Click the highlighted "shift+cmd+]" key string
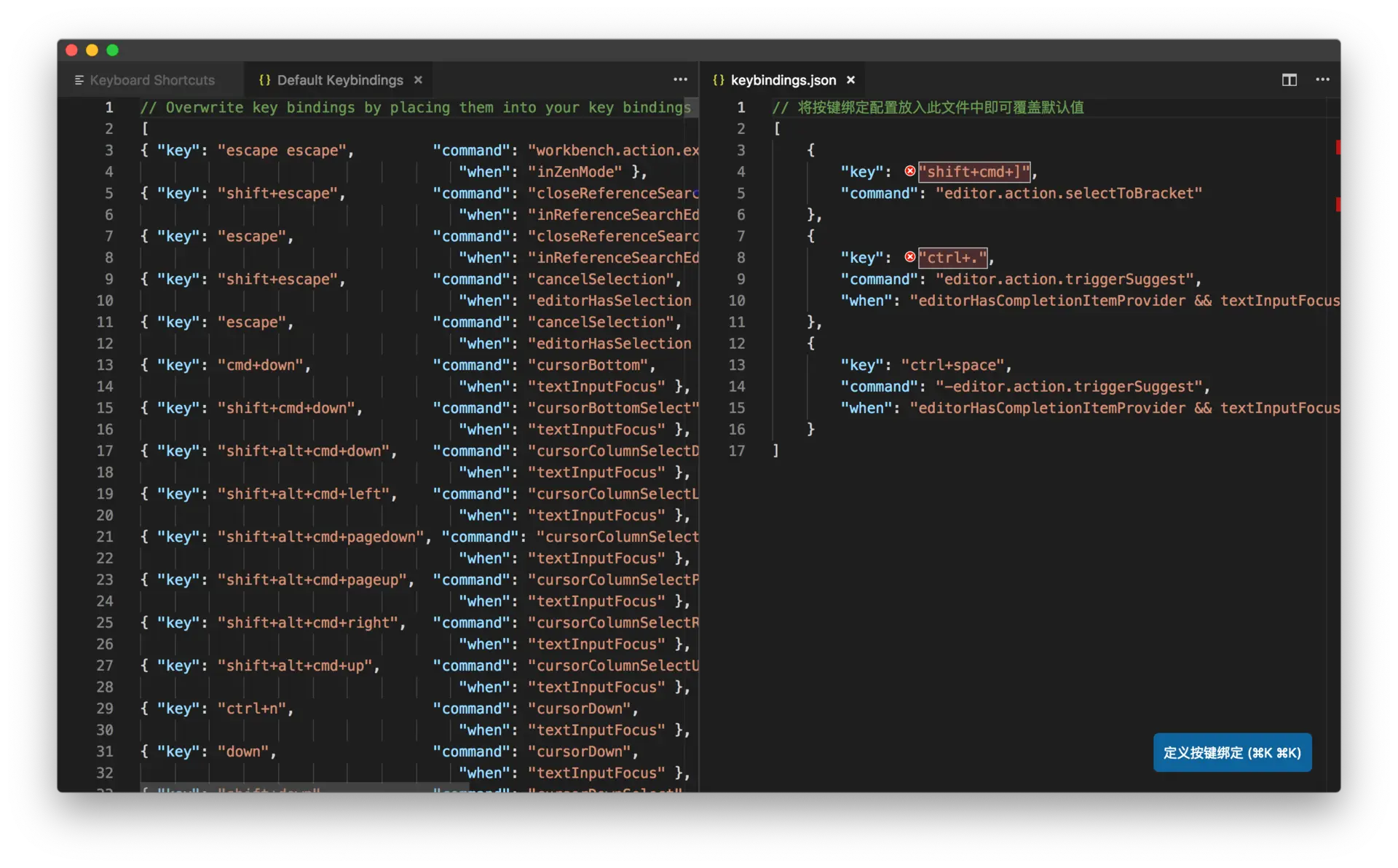The height and width of the screenshot is (868, 1398). (974, 172)
